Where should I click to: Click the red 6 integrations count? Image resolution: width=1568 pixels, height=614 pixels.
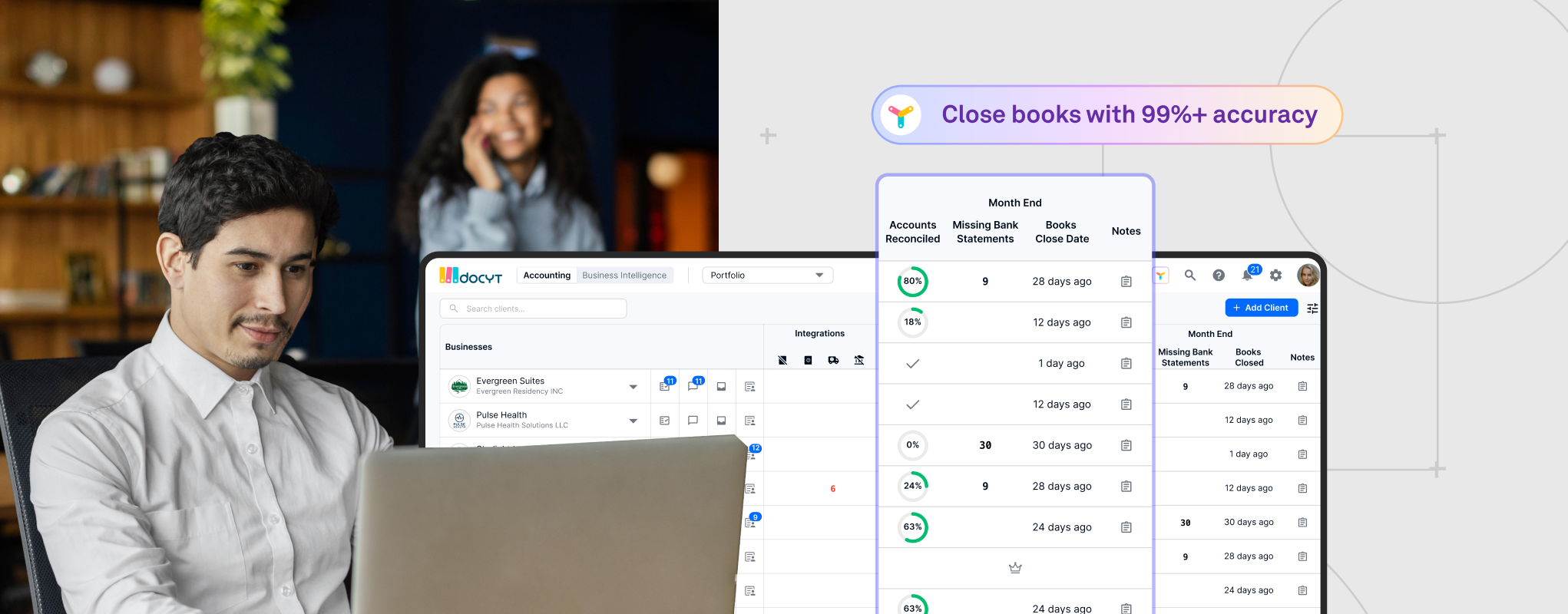pyautogui.click(x=833, y=489)
